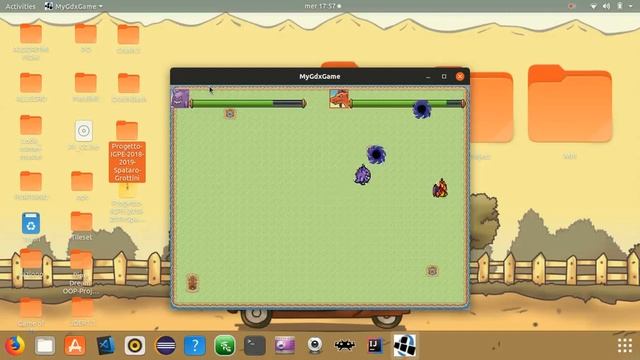The width and height of the screenshot is (640, 360).
Task: Launch Ubuntu Software from the dock
Action: [x=75, y=345]
